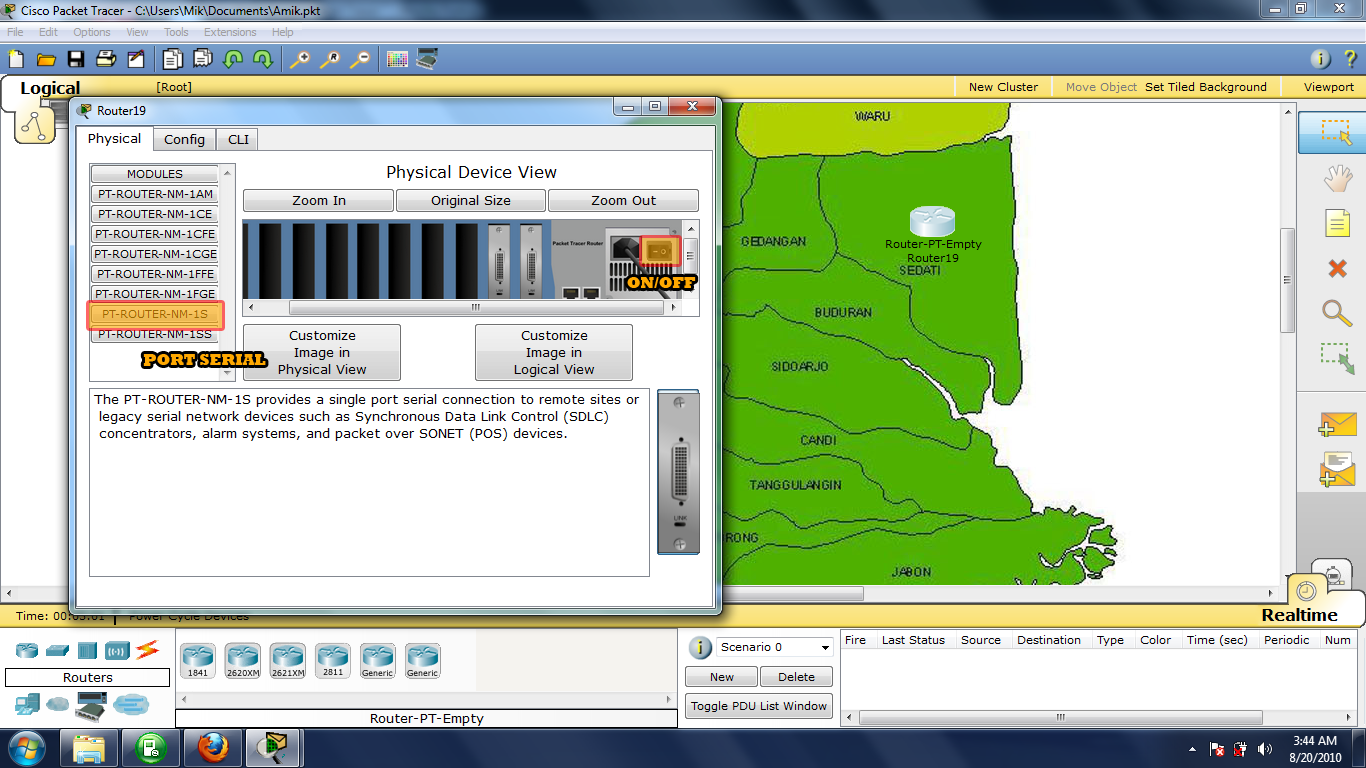Select module PT-ROUTER-NM-1CFE
Image resolution: width=1366 pixels, height=768 pixels.
click(x=156, y=234)
